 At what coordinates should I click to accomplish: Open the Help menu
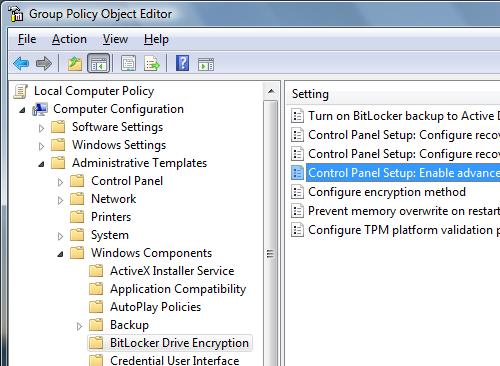click(x=156, y=39)
